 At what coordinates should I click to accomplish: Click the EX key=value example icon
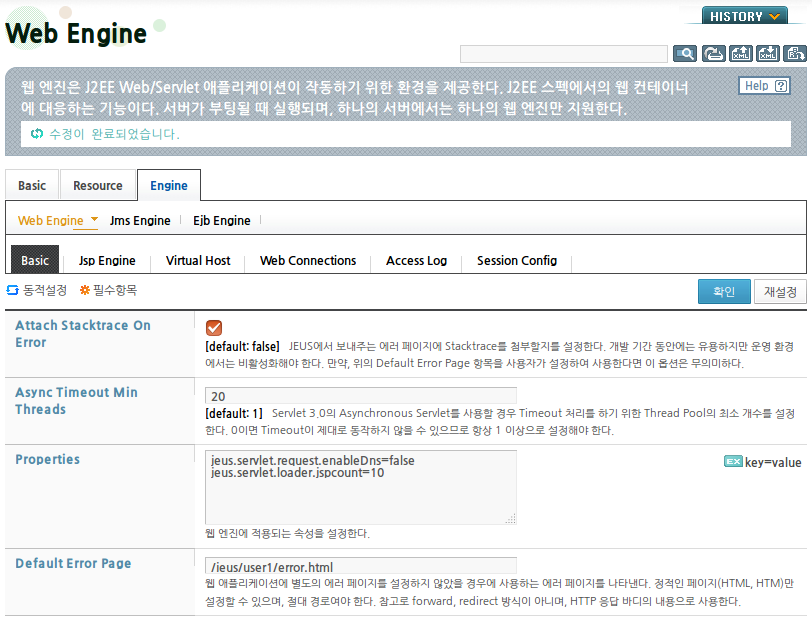pos(733,461)
